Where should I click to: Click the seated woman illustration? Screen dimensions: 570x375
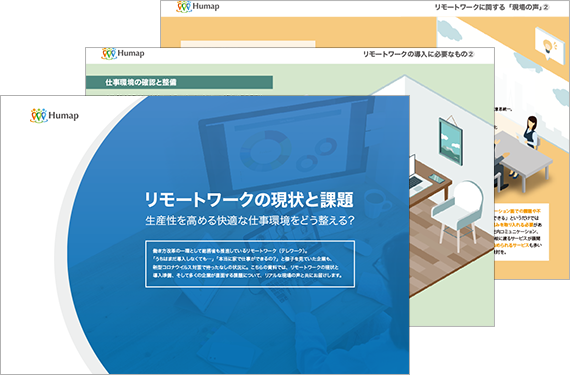click(530, 132)
